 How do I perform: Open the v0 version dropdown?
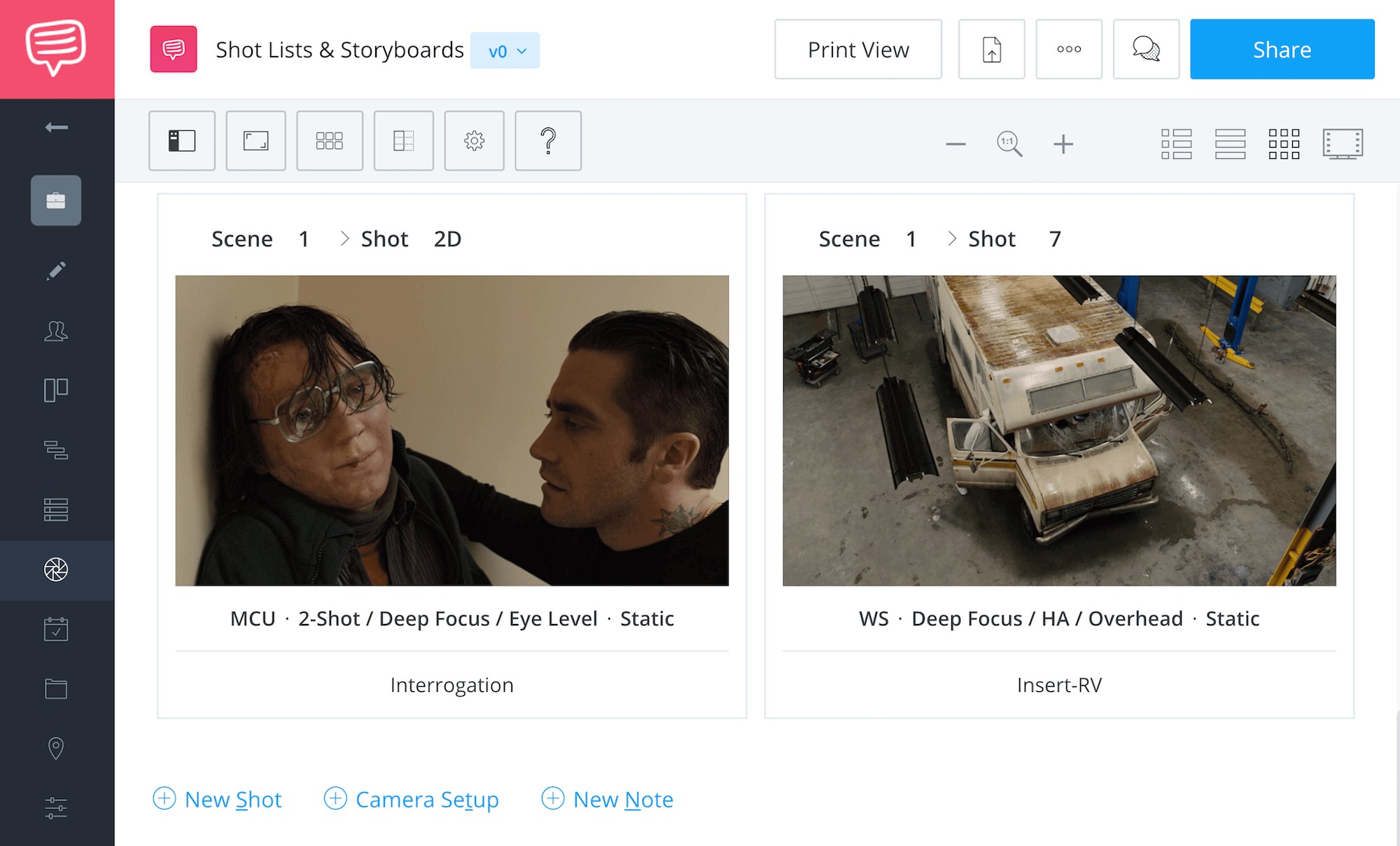(x=505, y=50)
